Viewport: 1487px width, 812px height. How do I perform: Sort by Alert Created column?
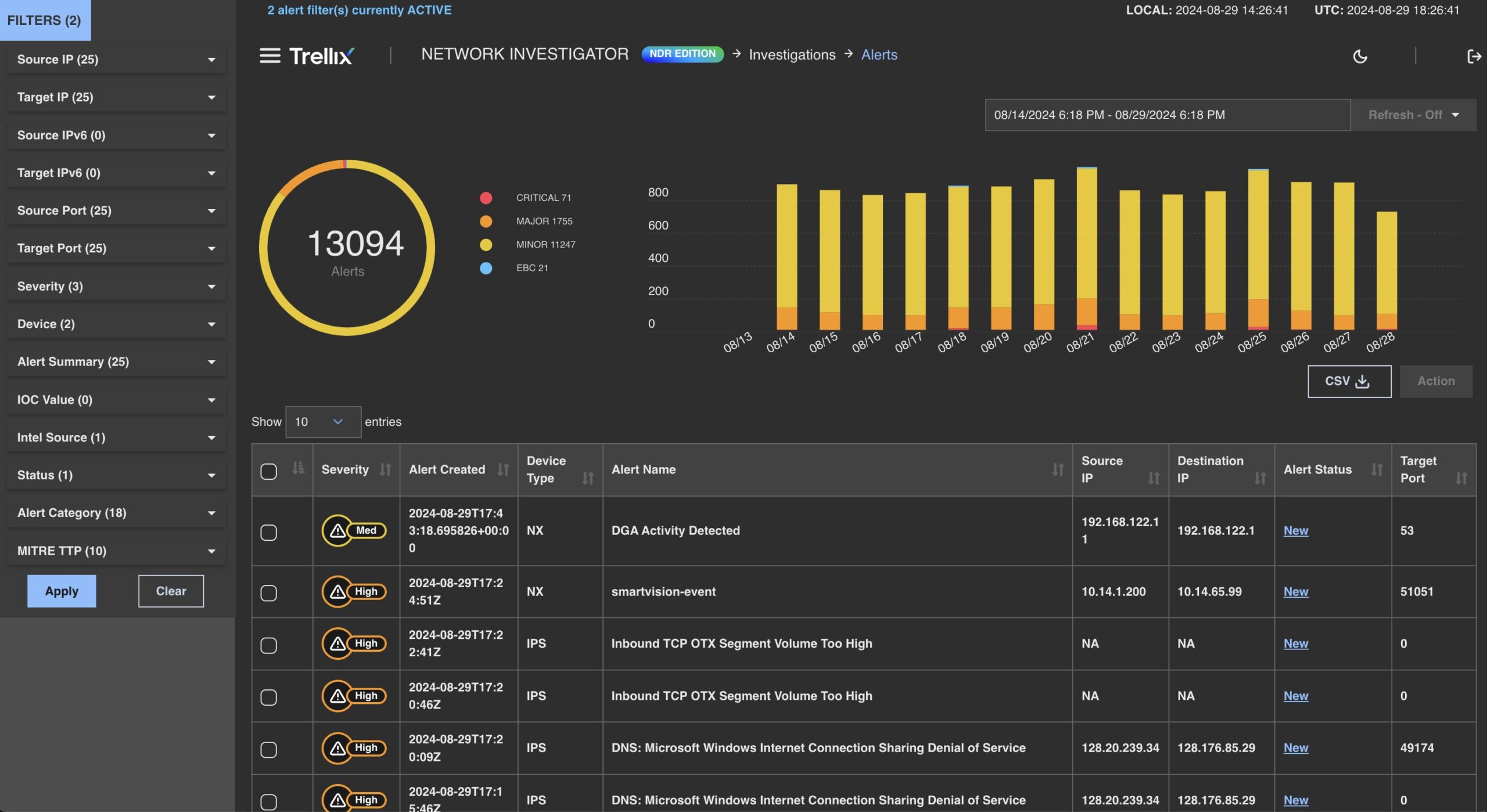(503, 469)
